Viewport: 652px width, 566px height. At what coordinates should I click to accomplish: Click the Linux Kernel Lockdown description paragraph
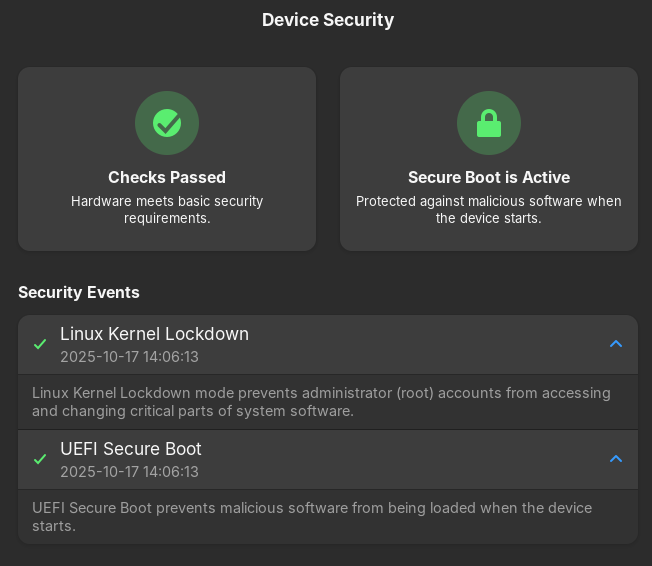tap(320, 402)
